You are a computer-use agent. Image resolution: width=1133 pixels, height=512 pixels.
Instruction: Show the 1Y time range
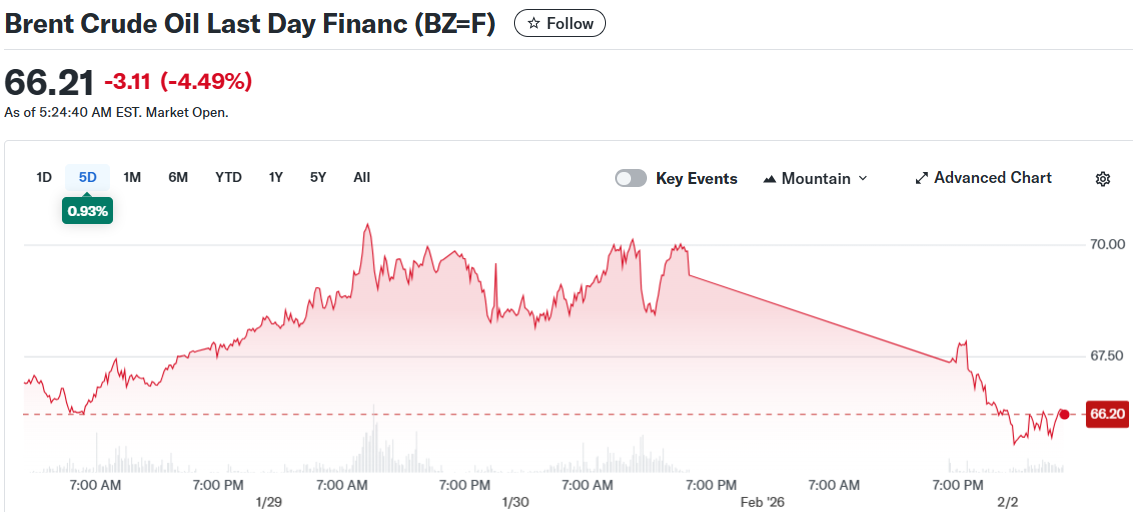[275, 177]
